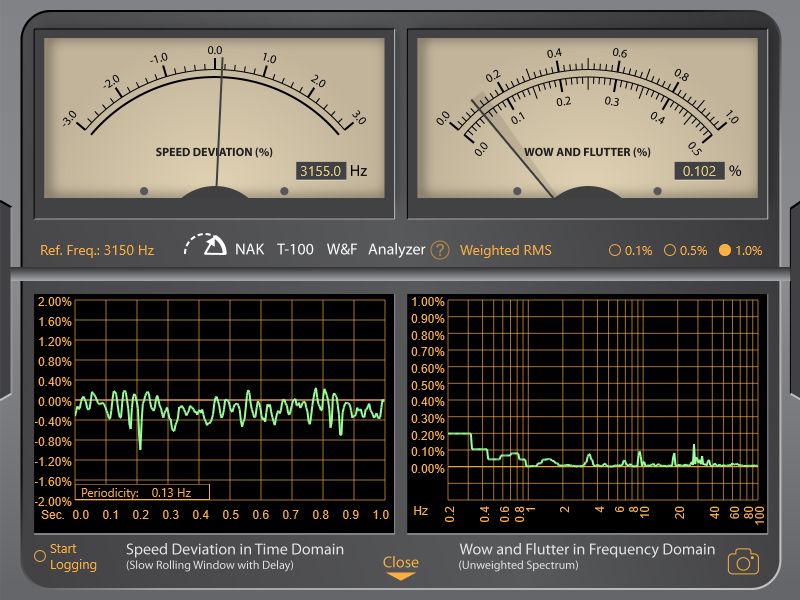This screenshot has height=600, width=800.
Task: Collapse the graphs panel with Close
Action: coord(400,561)
